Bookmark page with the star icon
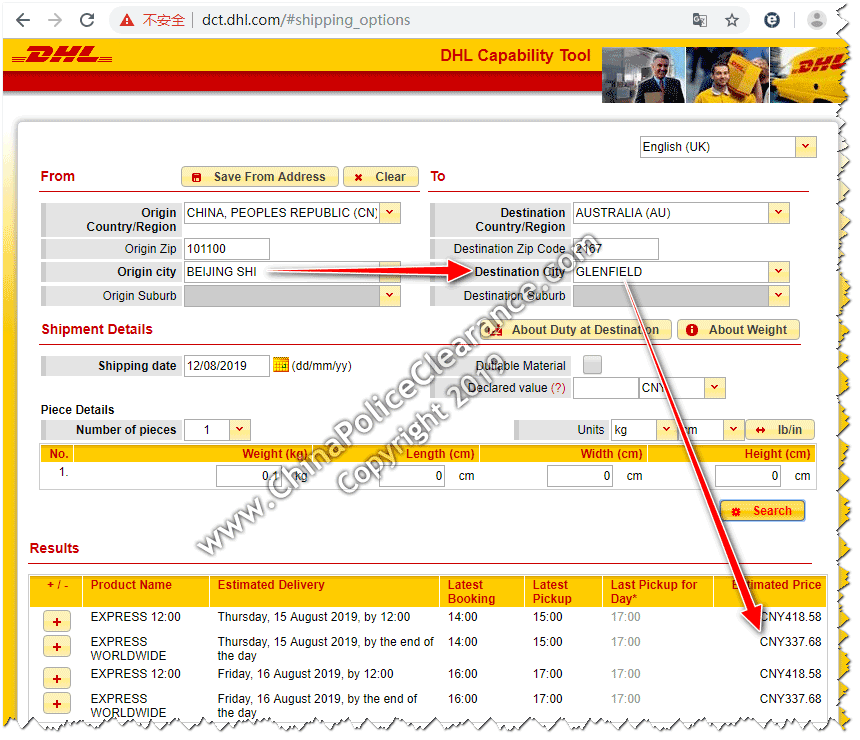The image size is (860, 740). pos(732,21)
